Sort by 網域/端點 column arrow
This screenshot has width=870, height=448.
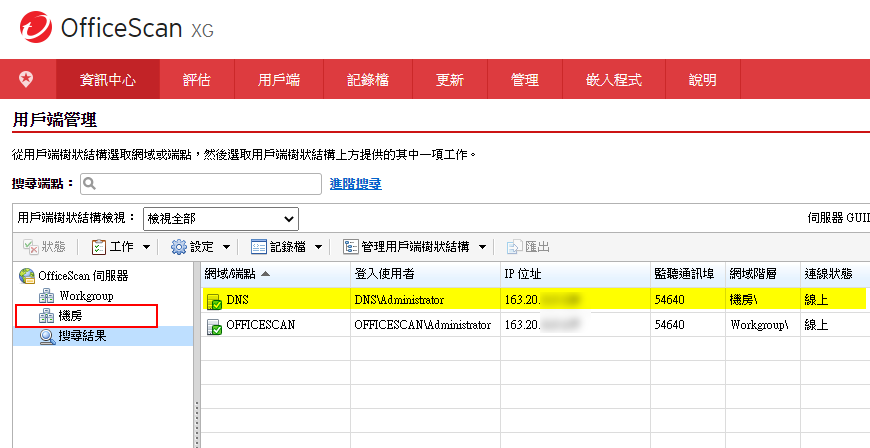tap(265, 274)
